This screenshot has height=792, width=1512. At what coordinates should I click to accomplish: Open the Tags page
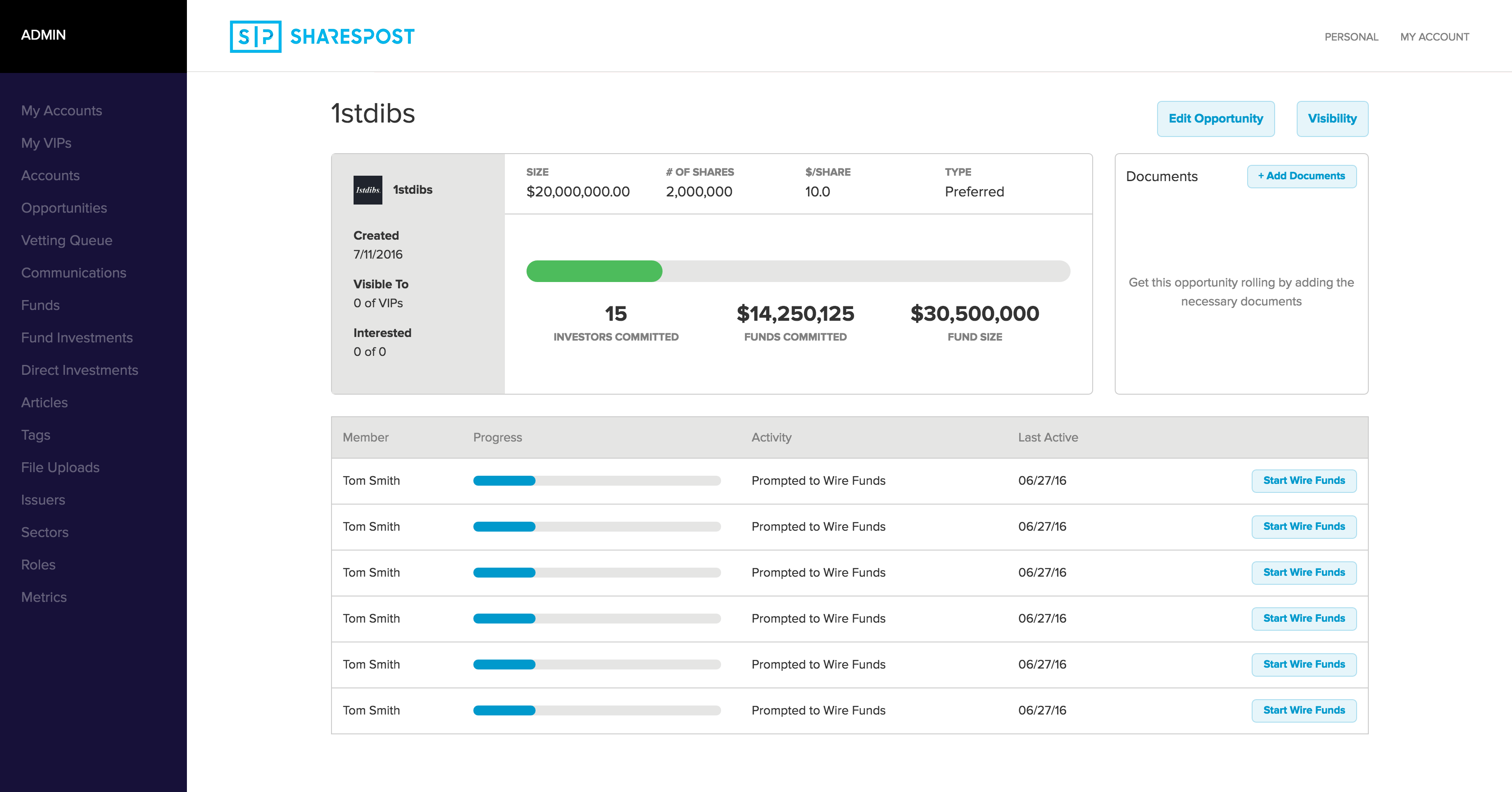[x=36, y=435]
